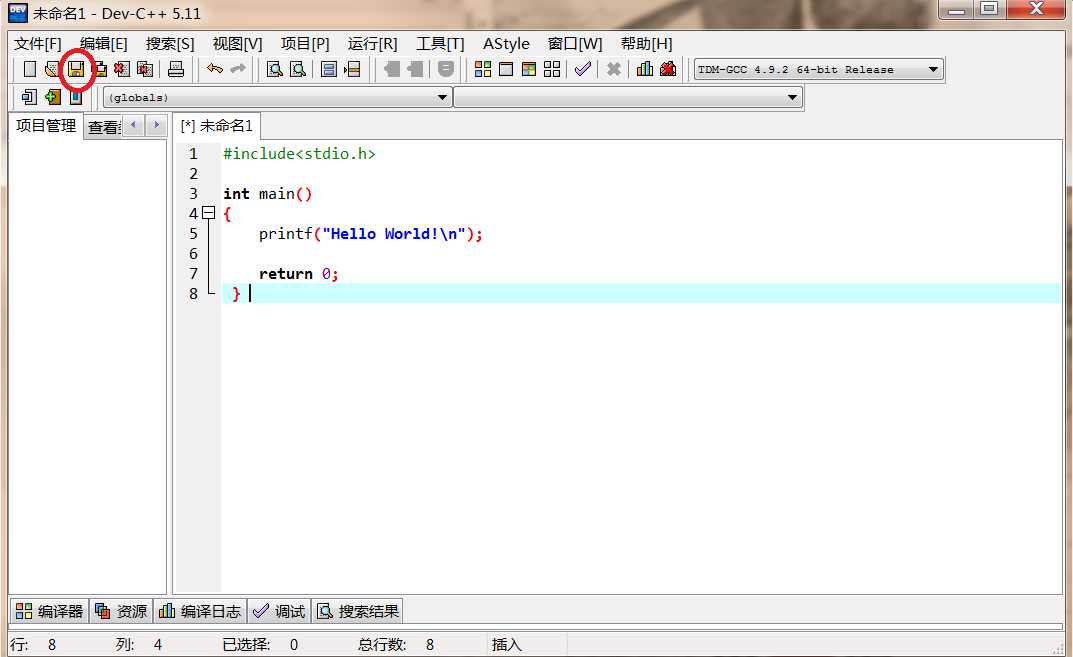
Task: Save the current file
Action: 75,69
